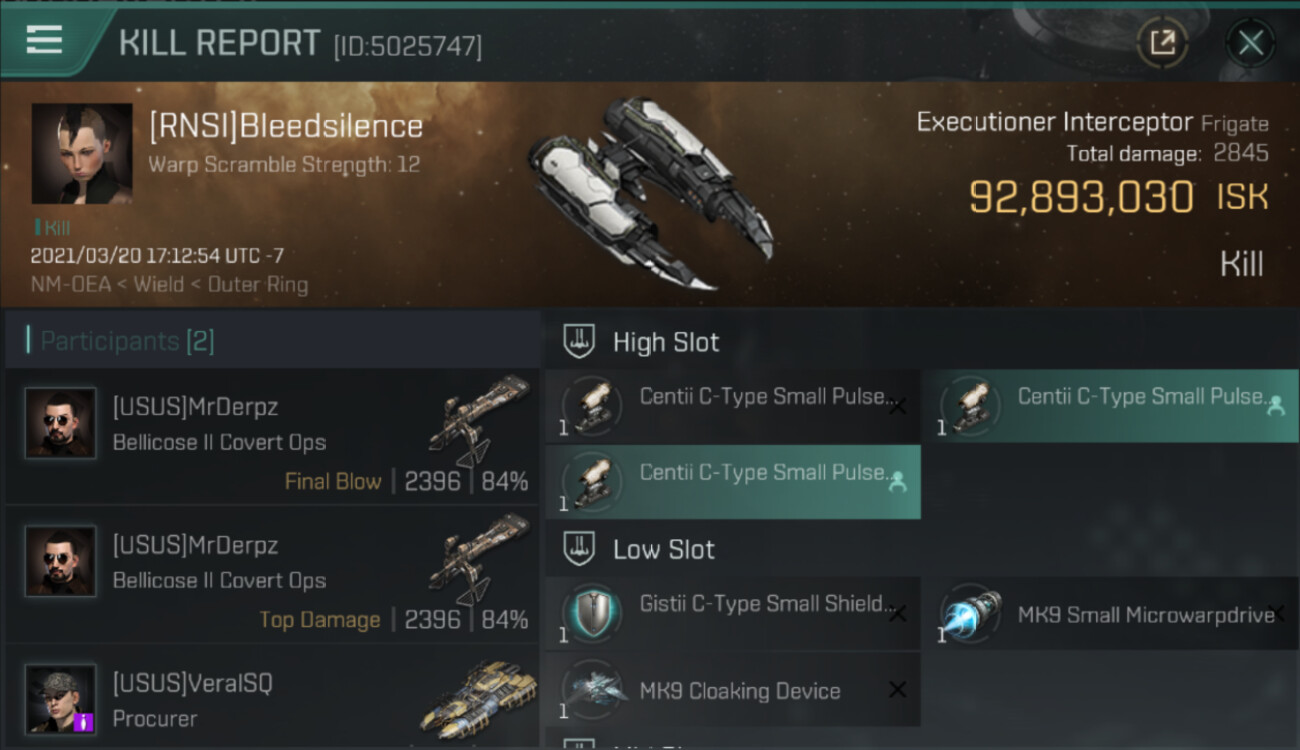
Task: Click the NM-OEA system location link
Action: coord(64,285)
